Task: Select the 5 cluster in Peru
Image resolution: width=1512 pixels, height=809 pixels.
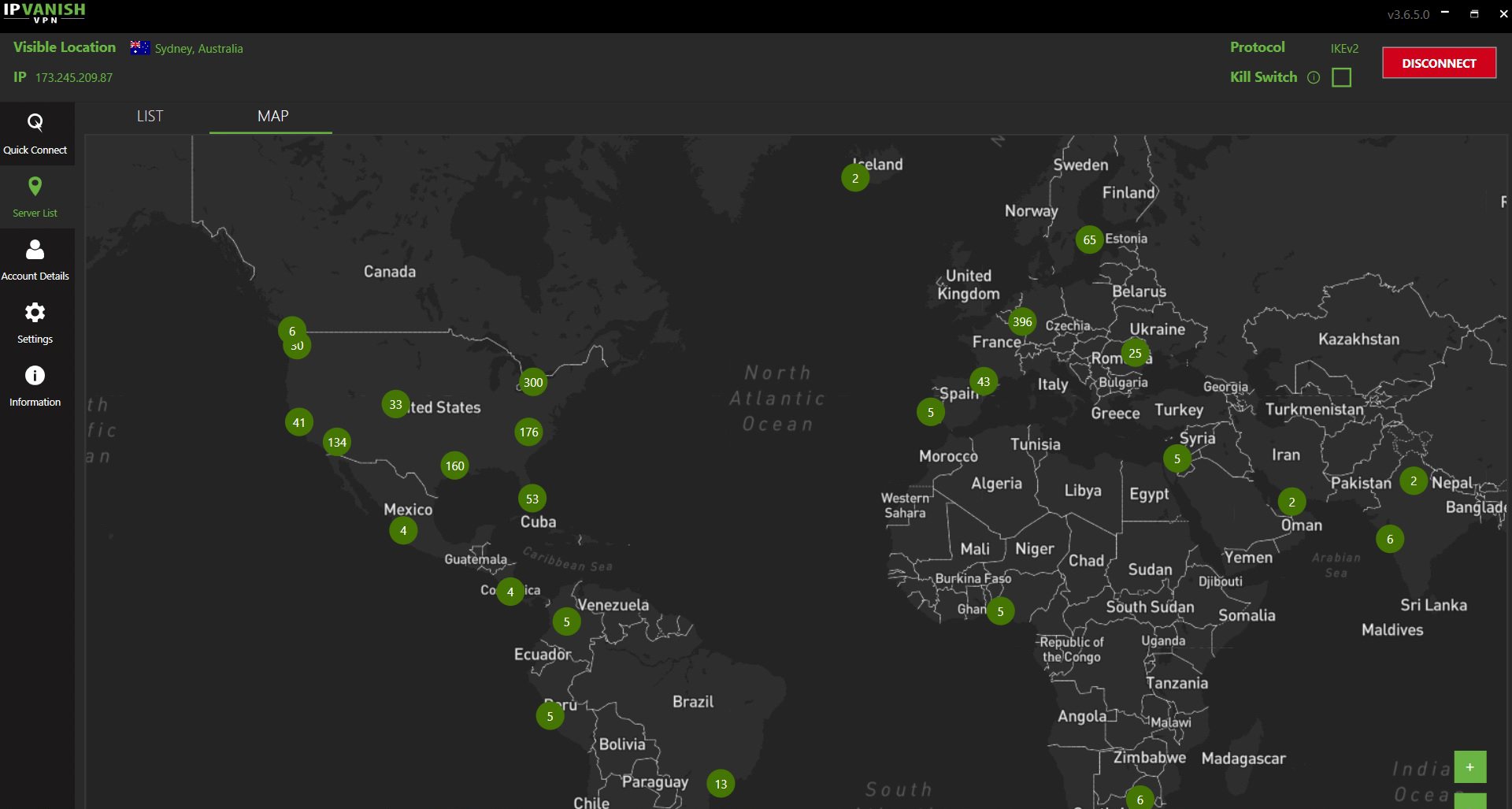Action: click(x=550, y=717)
